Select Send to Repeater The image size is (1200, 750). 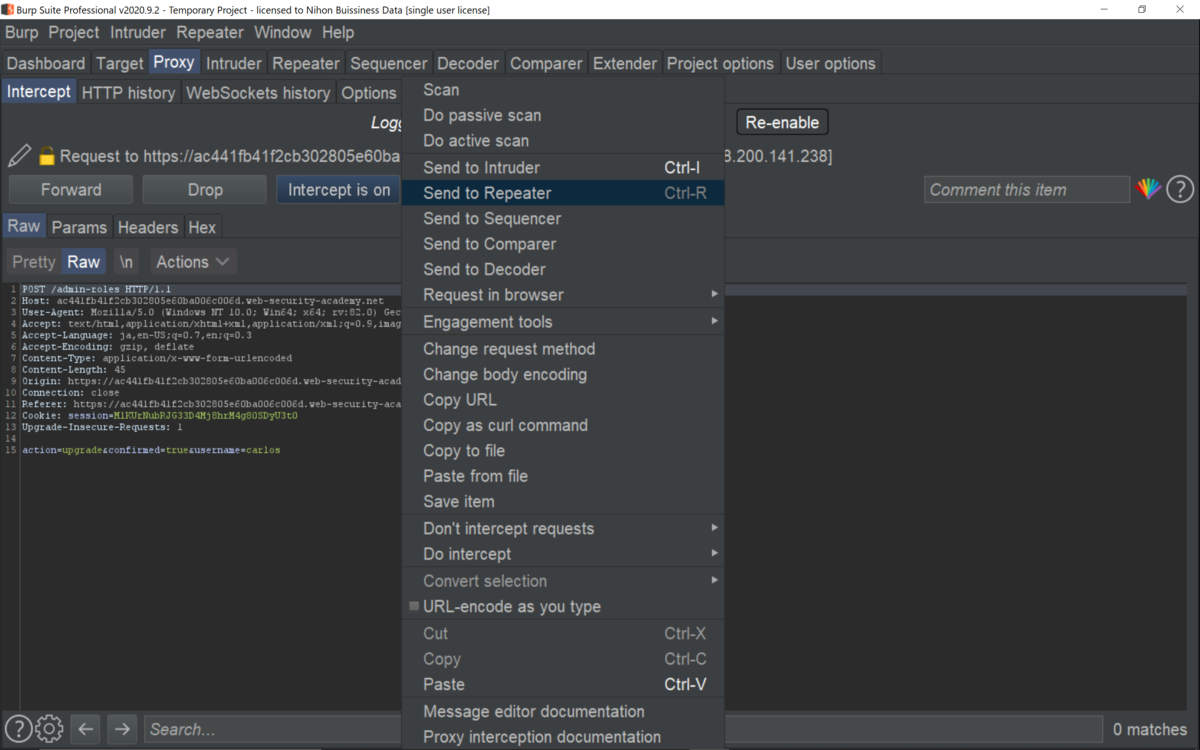562,193
